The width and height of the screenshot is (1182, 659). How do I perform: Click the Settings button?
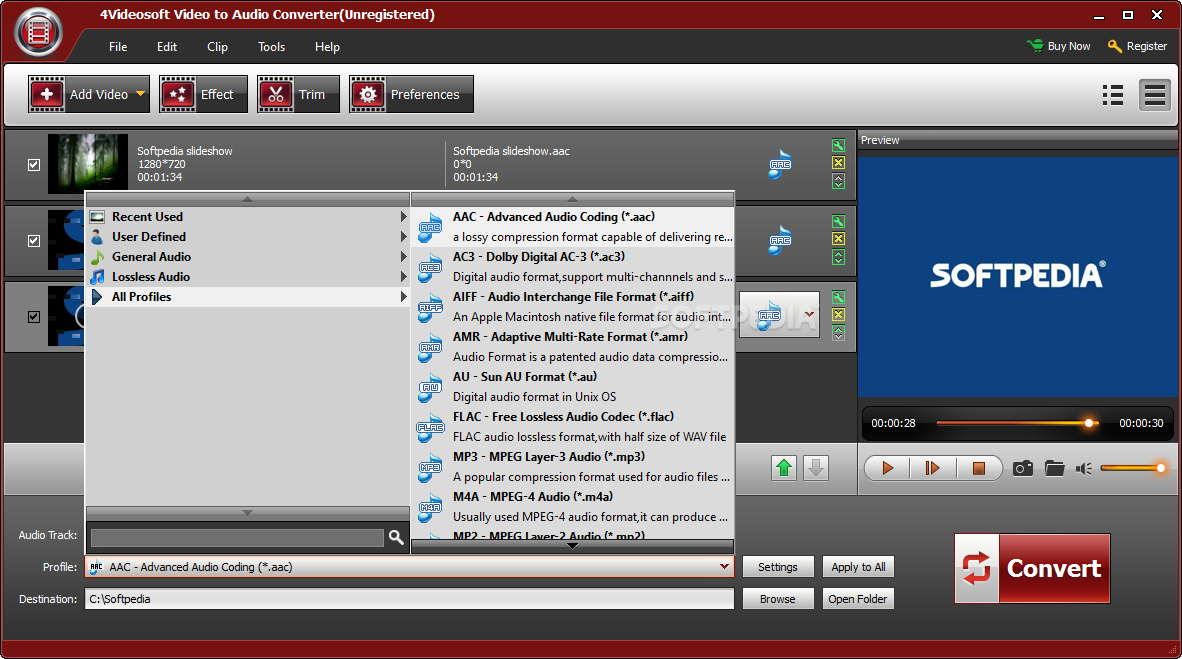click(778, 567)
